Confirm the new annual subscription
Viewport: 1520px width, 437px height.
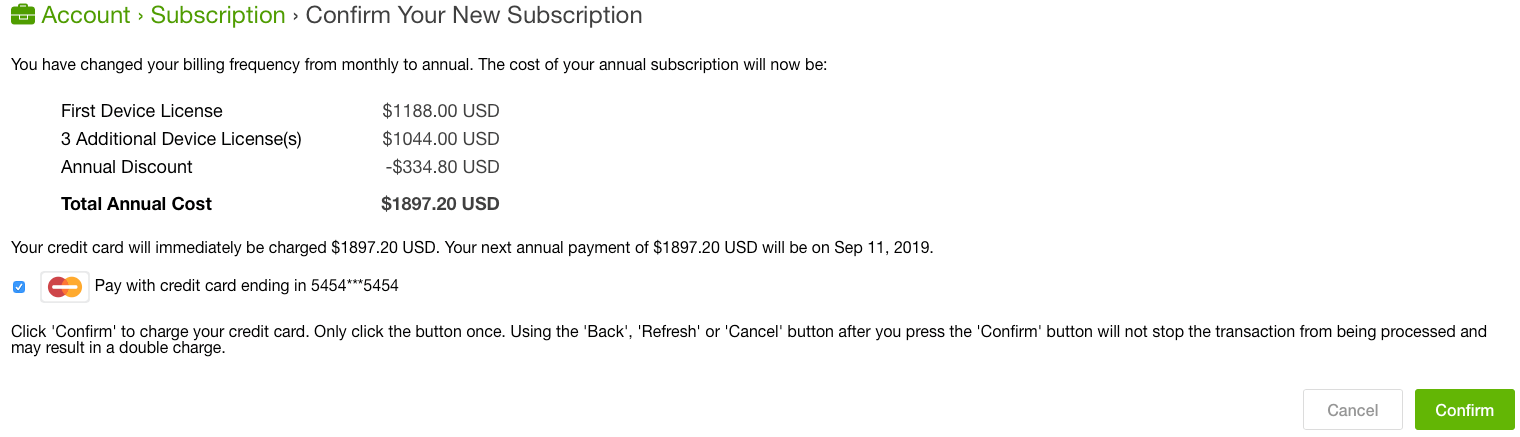(1464, 410)
